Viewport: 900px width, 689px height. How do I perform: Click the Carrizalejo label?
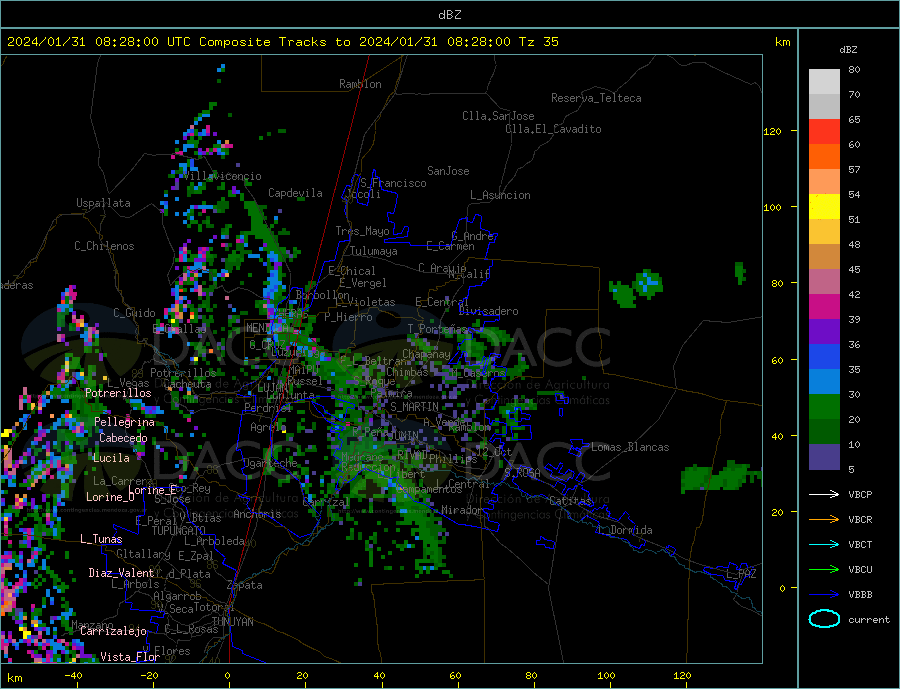tap(113, 632)
